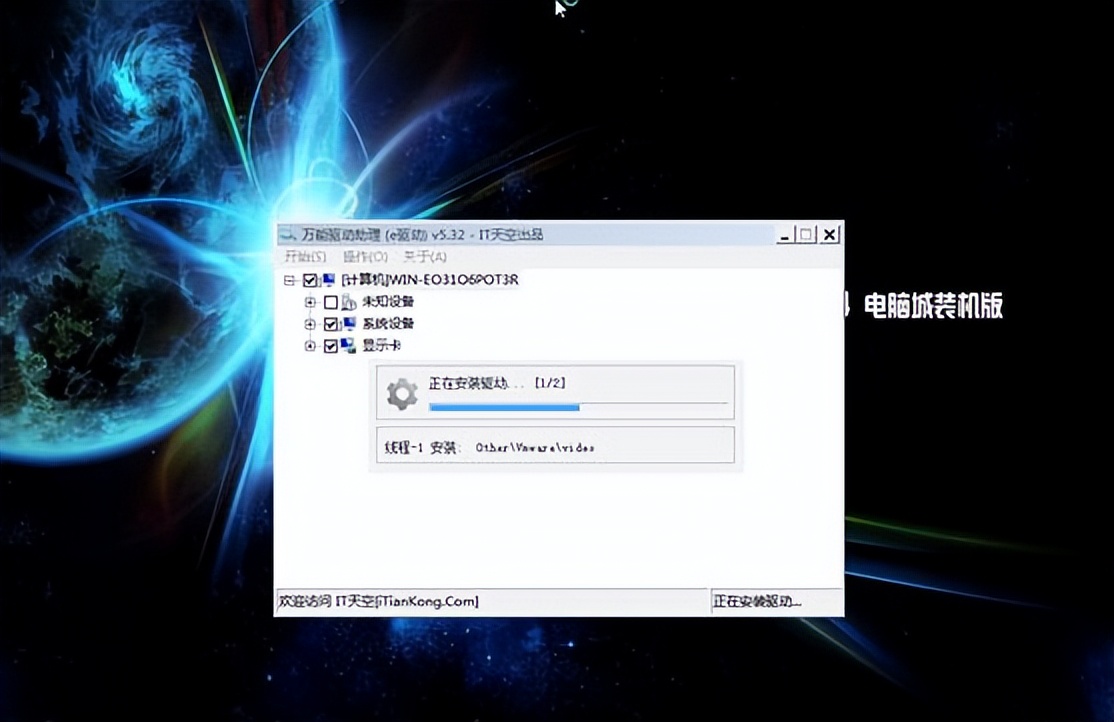Close the driver assistant window
Viewport: 1114px width, 722px height.
829,235
